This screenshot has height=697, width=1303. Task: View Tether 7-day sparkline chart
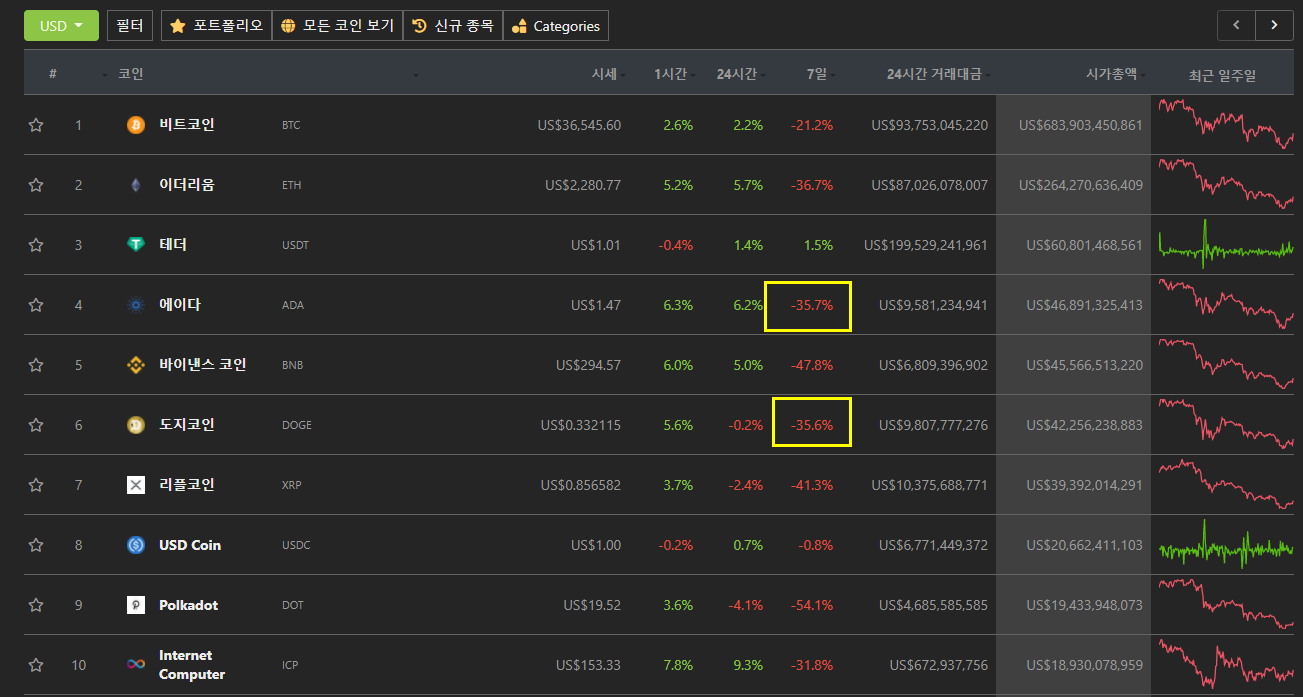[x=1225, y=244]
